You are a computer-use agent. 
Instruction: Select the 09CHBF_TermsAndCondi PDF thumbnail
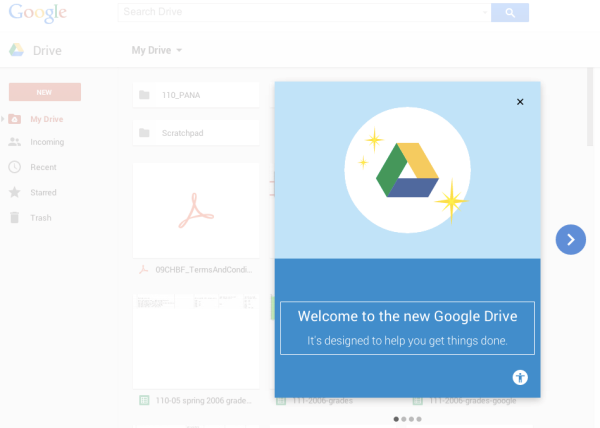pos(195,212)
